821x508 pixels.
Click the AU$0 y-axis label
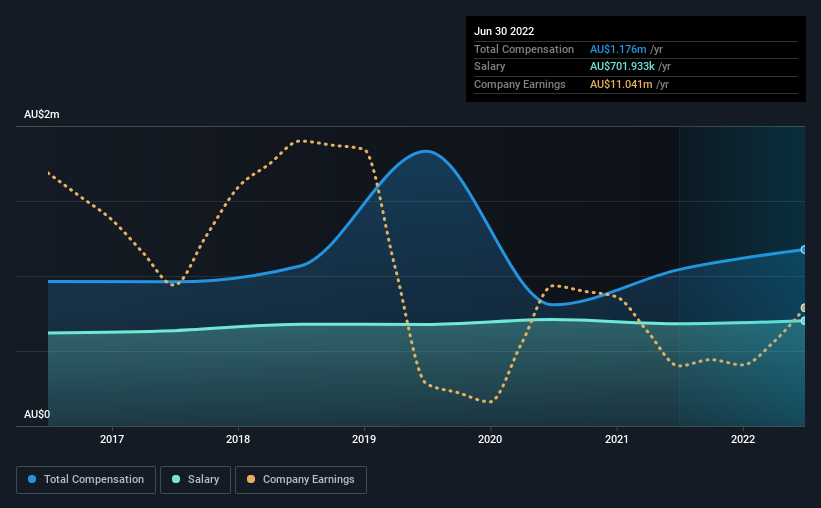37,414
